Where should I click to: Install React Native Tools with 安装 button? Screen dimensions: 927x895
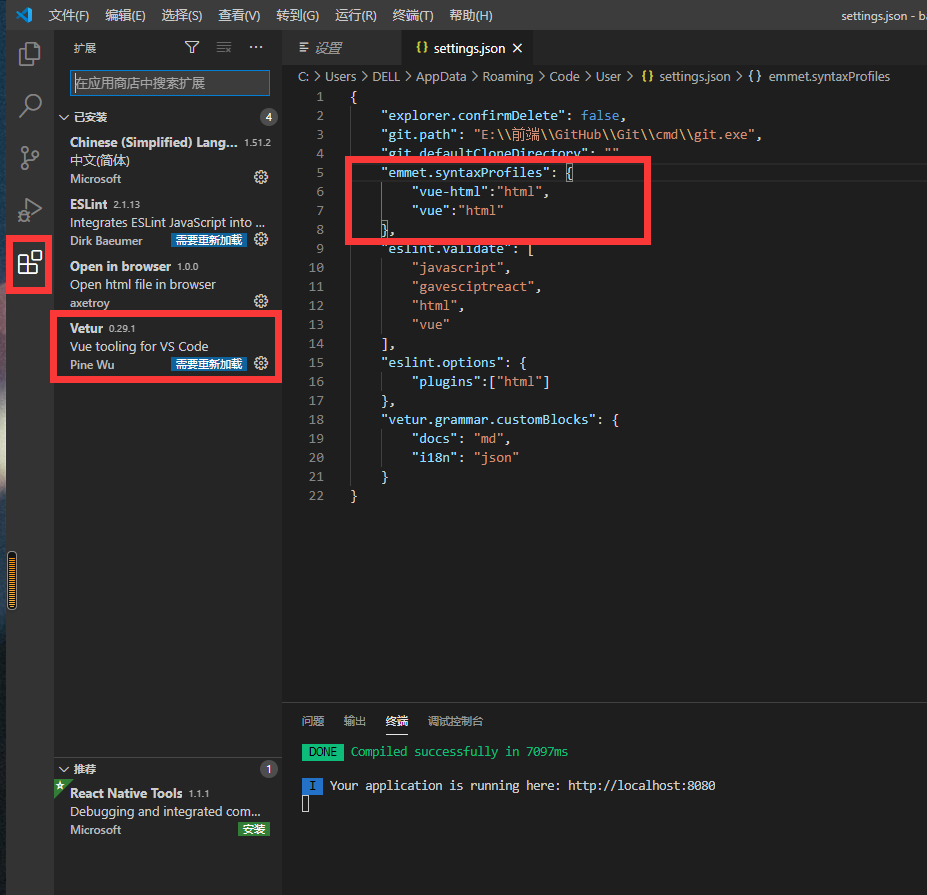[254, 829]
